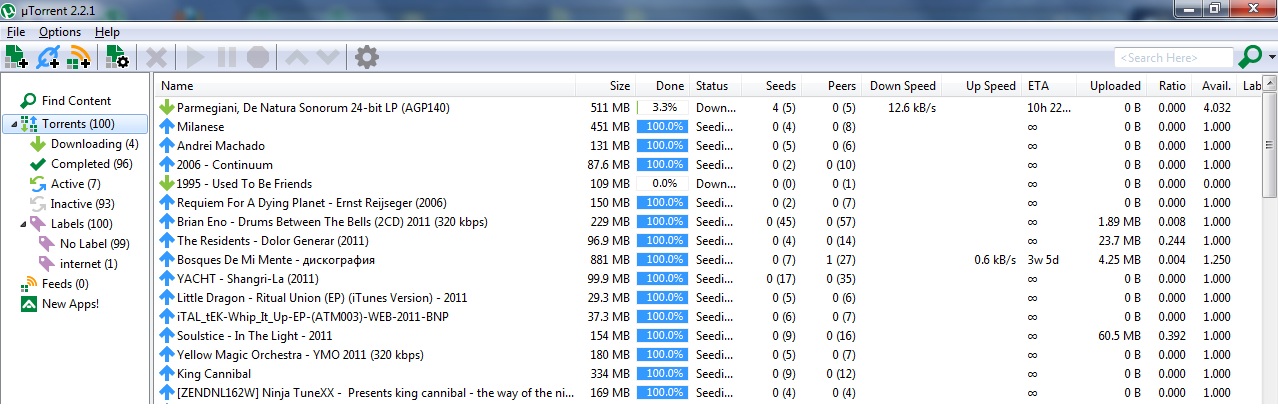Viewport: 1278px width, 408px height.
Task: Click the New Apps! icon in sidebar
Action: tap(29, 303)
